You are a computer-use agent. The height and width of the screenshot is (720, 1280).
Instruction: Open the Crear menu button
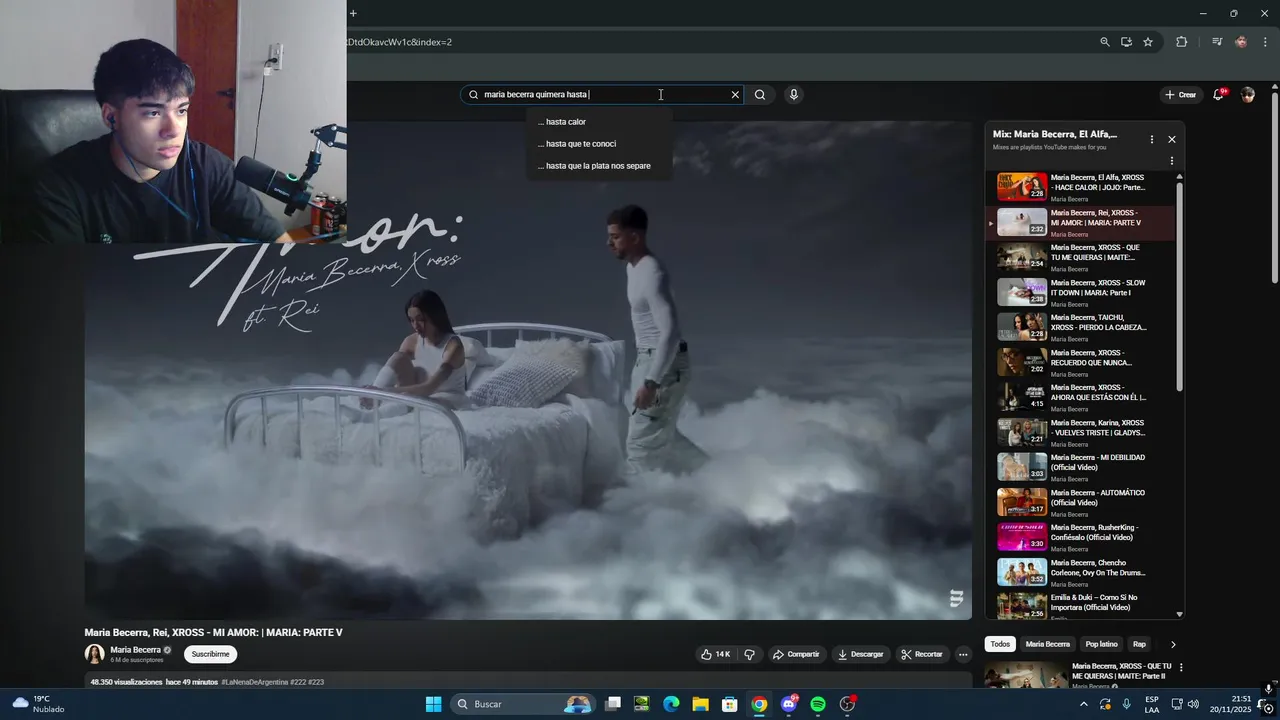pyautogui.click(x=1181, y=95)
